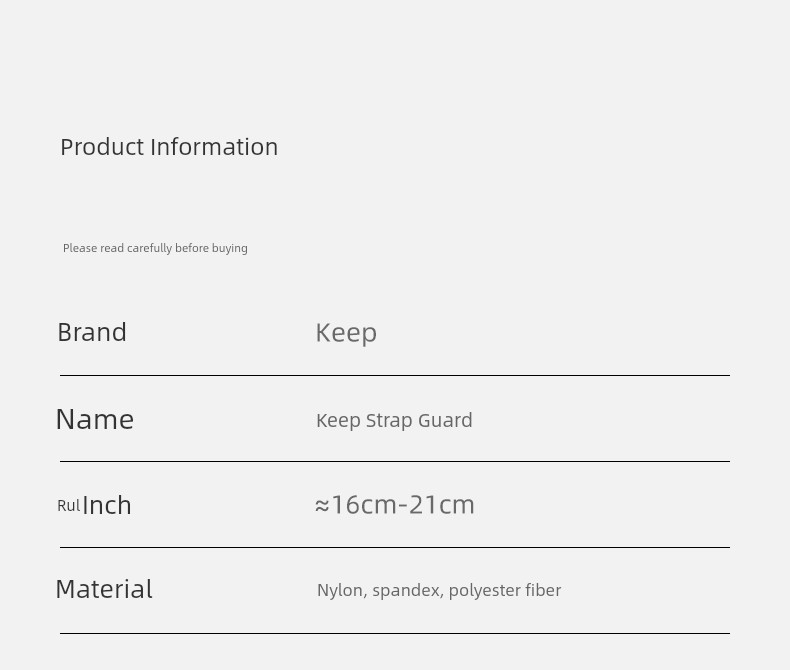Image resolution: width=790 pixels, height=670 pixels.
Task: Click the divider line below Name
Action: (394, 461)
